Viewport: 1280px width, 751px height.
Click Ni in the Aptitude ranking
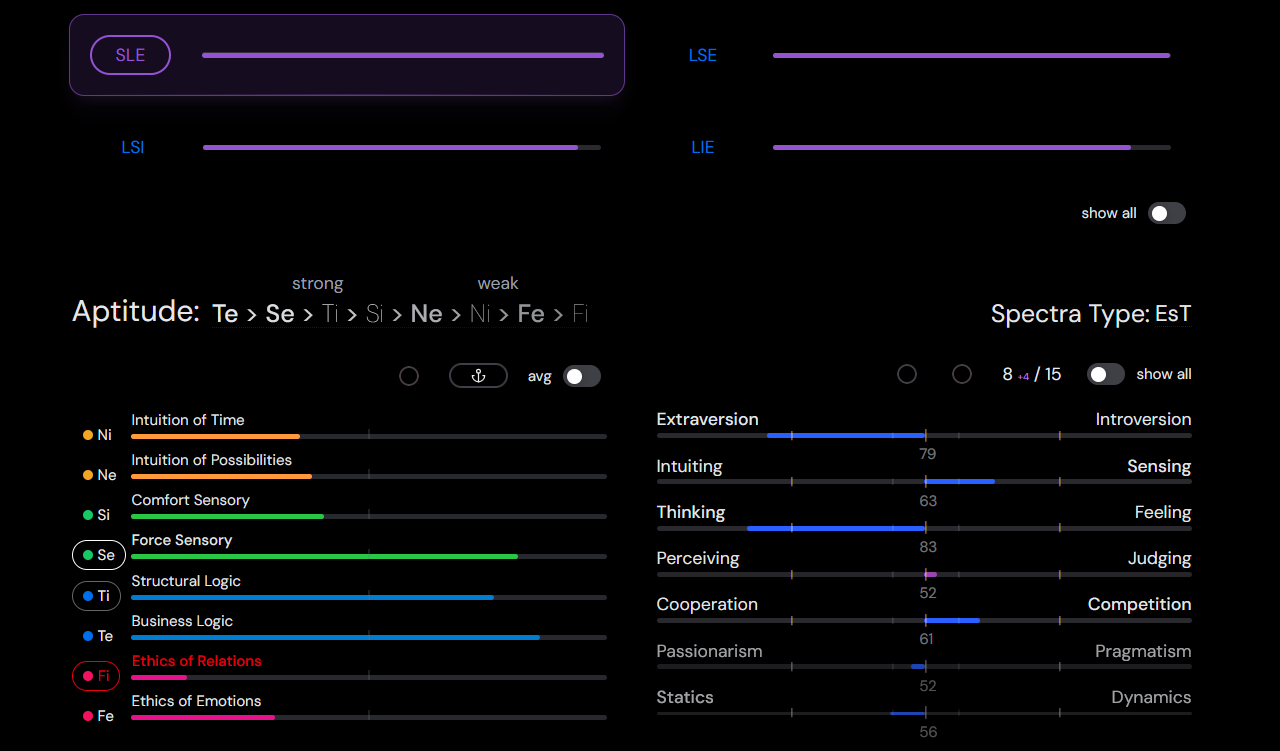tap(480, 314)
